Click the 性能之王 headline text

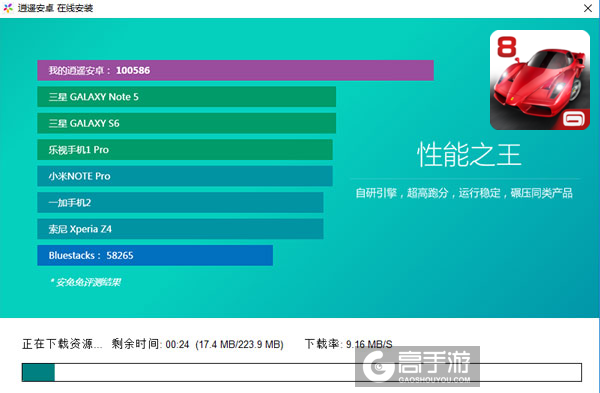pos(469,155)
